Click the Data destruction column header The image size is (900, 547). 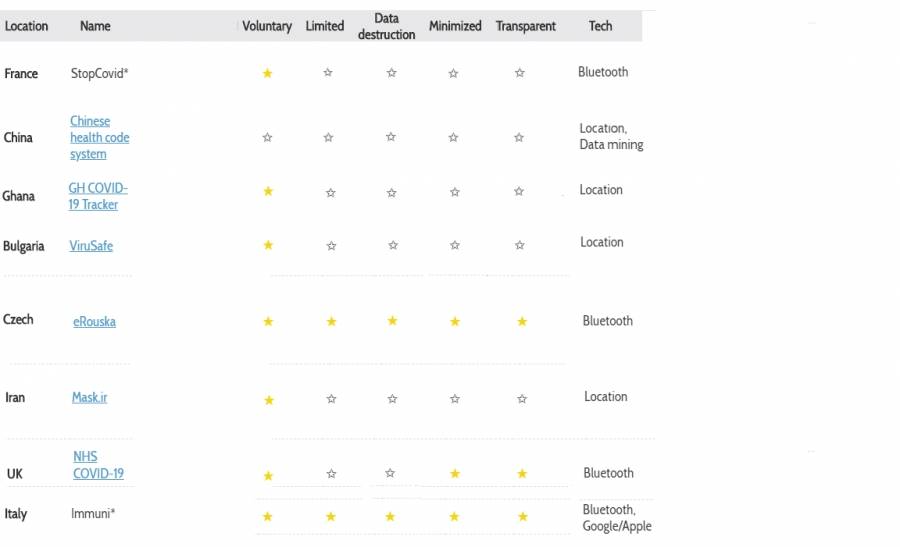(x=387, y=26)
